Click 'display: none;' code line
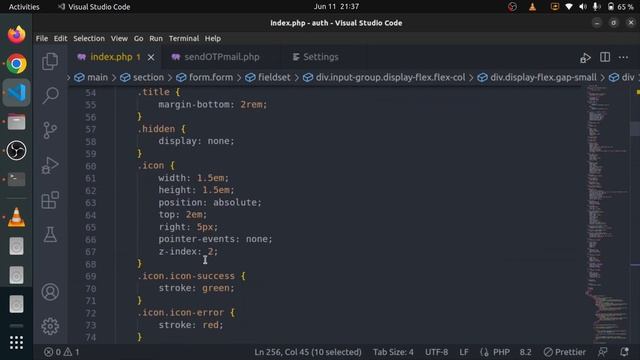The height and width of the screenshot is (360, 640). (196, 141)
